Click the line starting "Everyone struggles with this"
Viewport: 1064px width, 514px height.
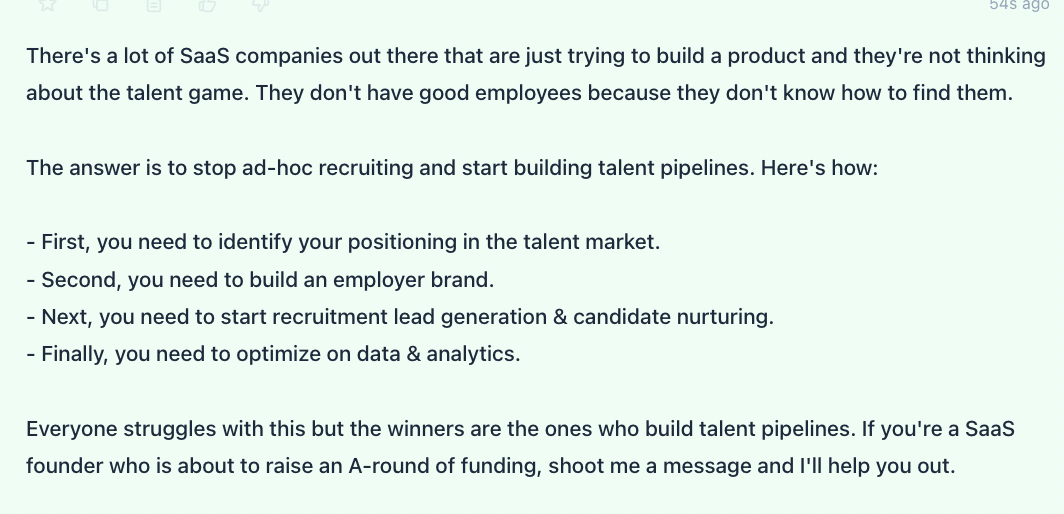[x=520, y=429]
